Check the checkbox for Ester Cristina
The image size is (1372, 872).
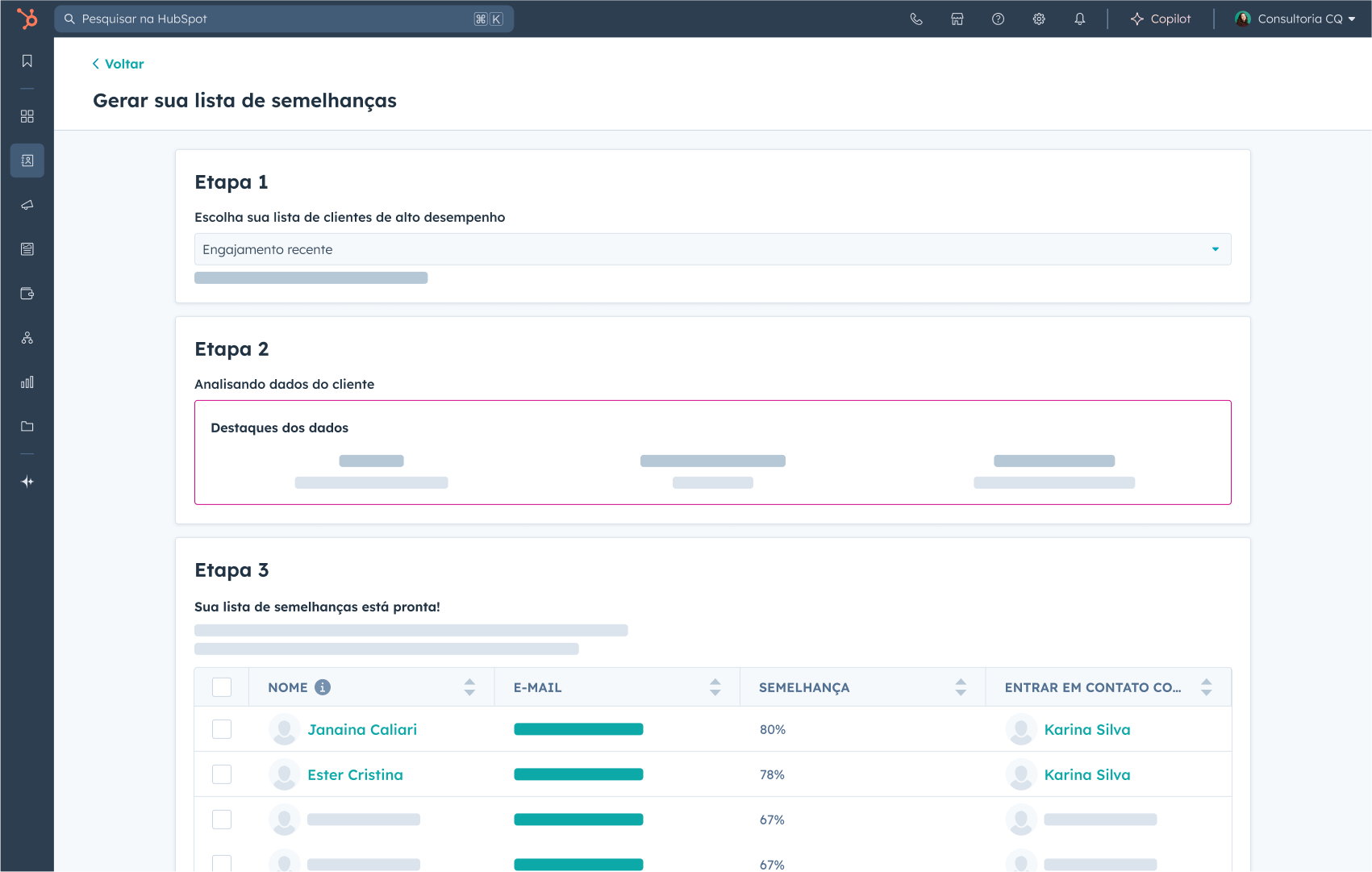[x=221, y=774]
